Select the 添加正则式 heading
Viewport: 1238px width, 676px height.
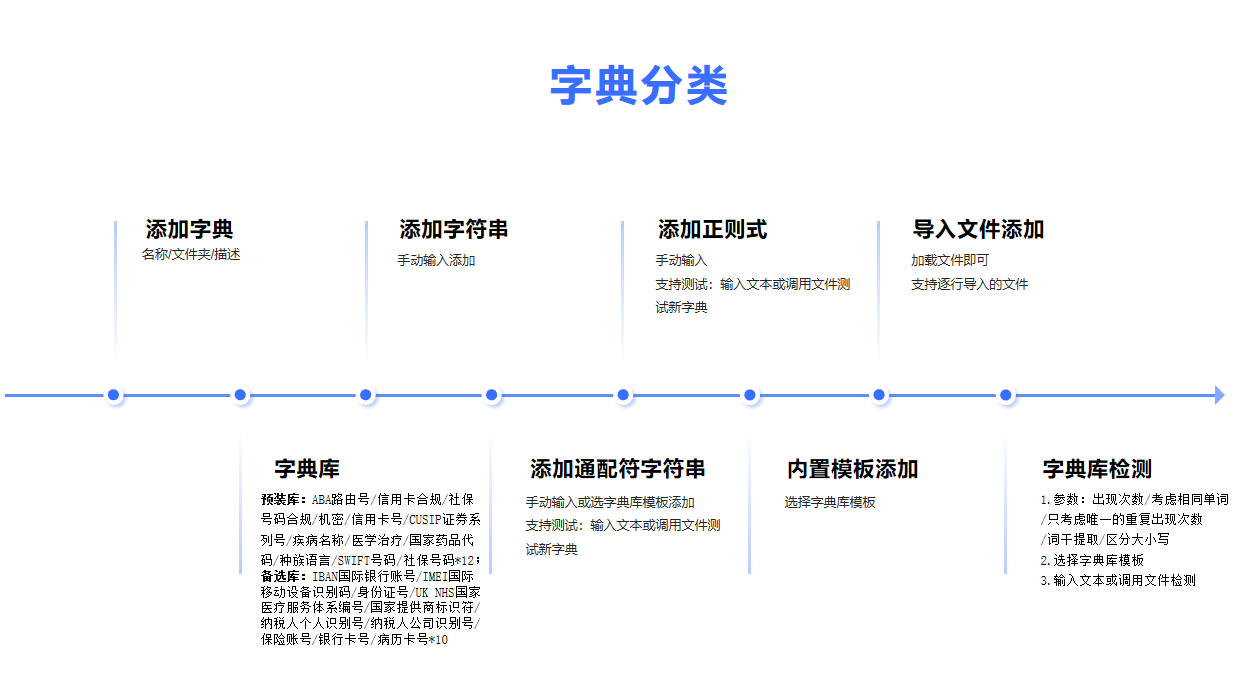tap(712, 229)
